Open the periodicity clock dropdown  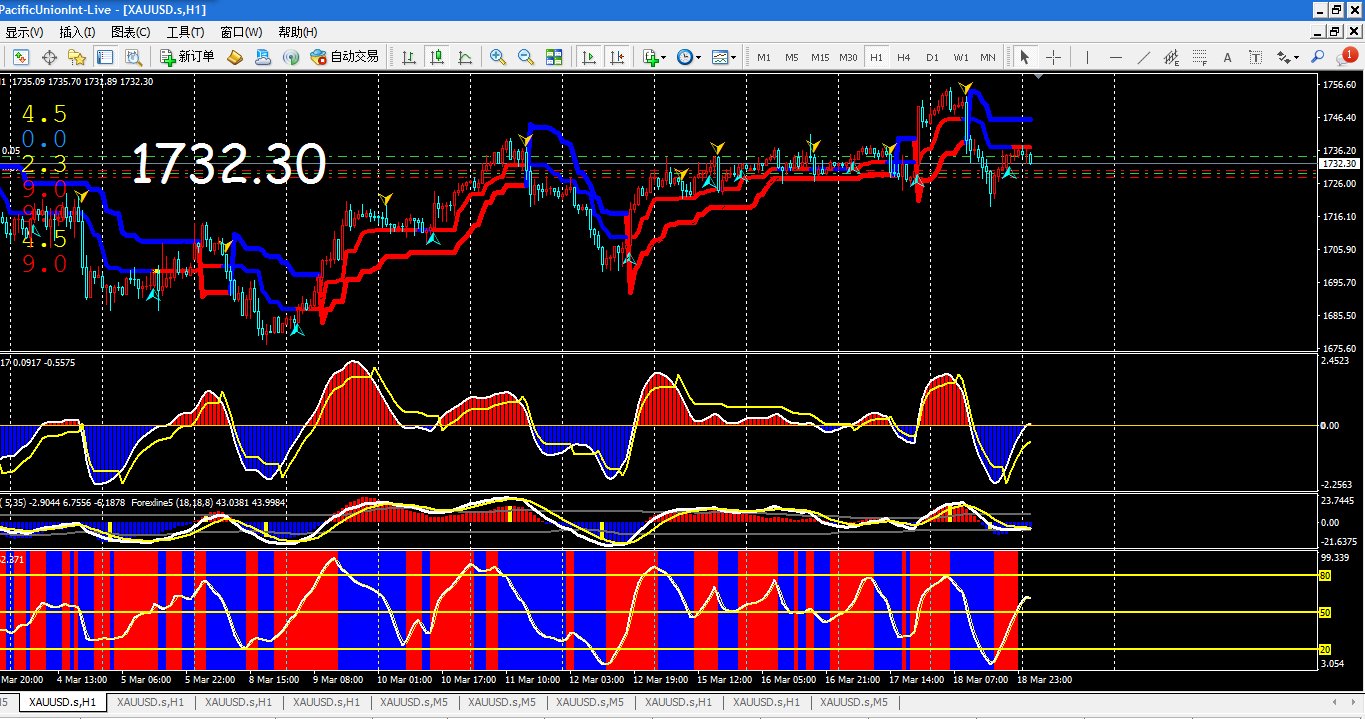[x=689, y=57]
